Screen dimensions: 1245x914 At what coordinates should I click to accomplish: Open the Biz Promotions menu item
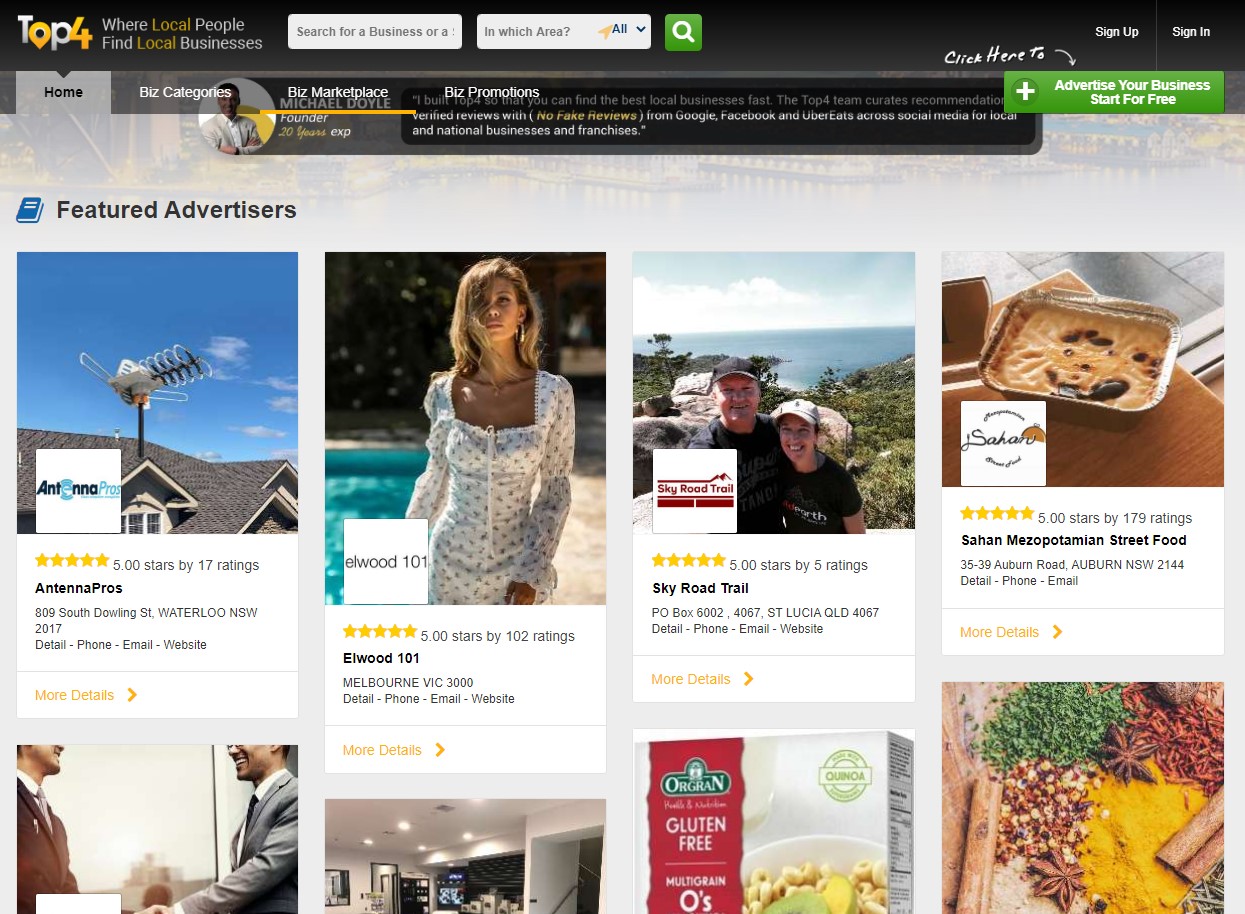tap(492, 92)
